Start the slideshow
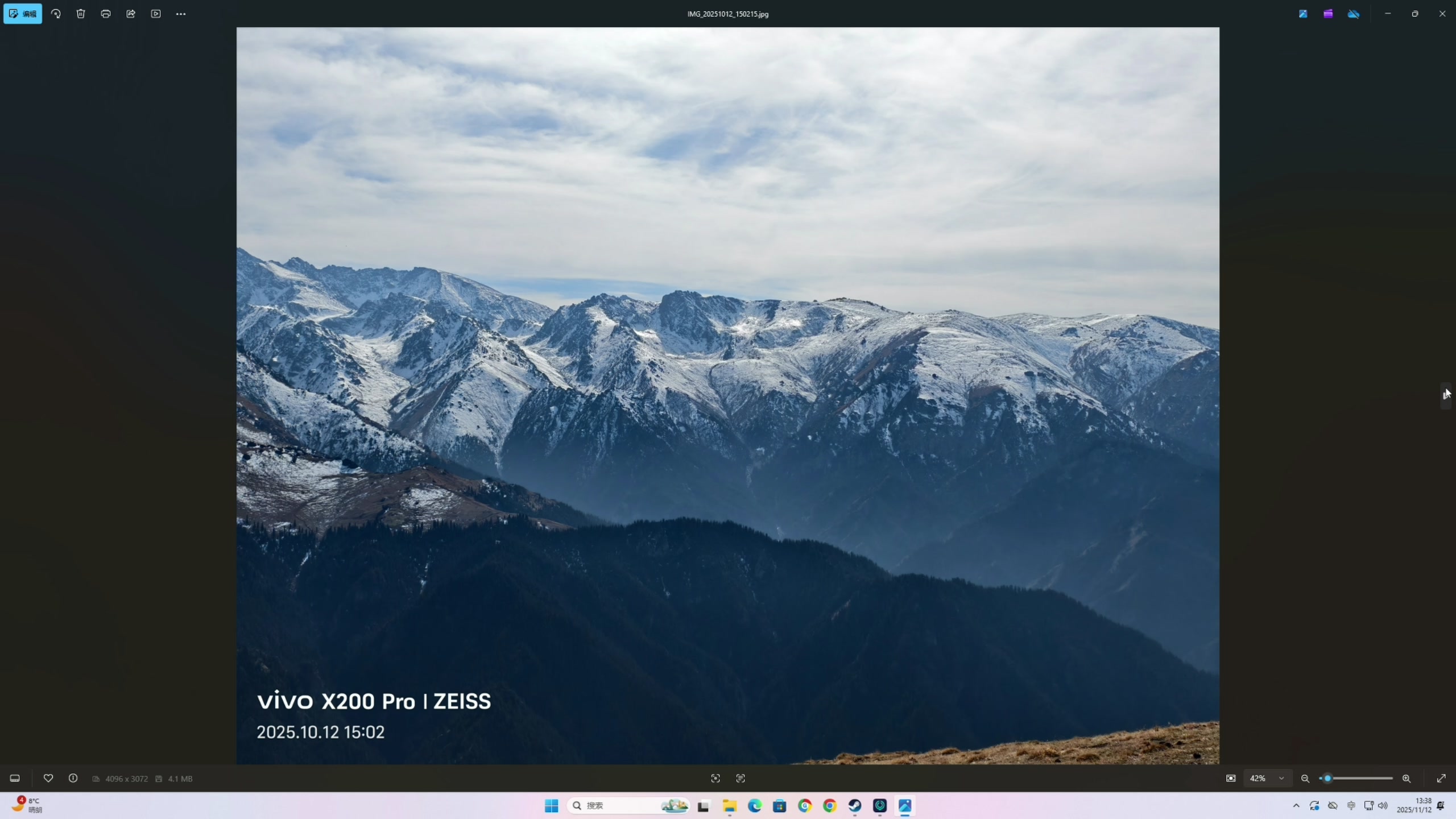 (156, 14)
